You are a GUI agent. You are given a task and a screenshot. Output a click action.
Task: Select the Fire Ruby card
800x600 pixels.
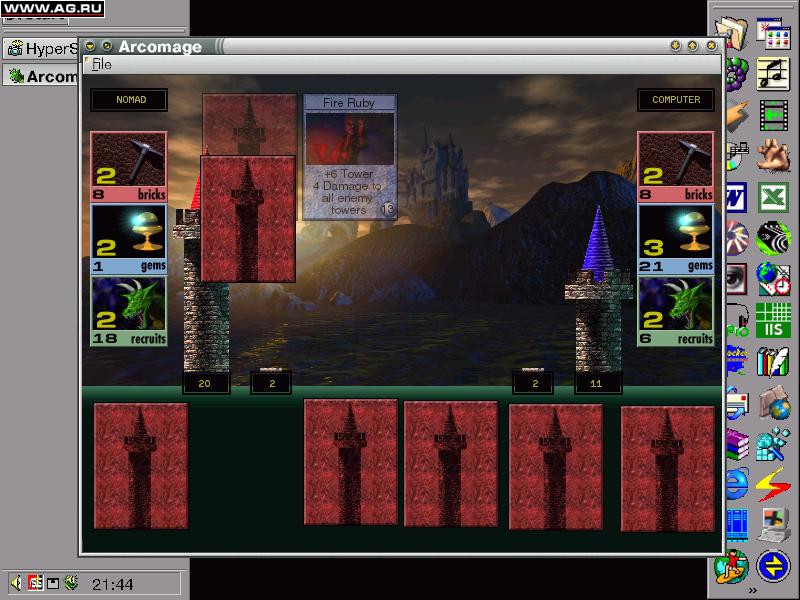349,157
